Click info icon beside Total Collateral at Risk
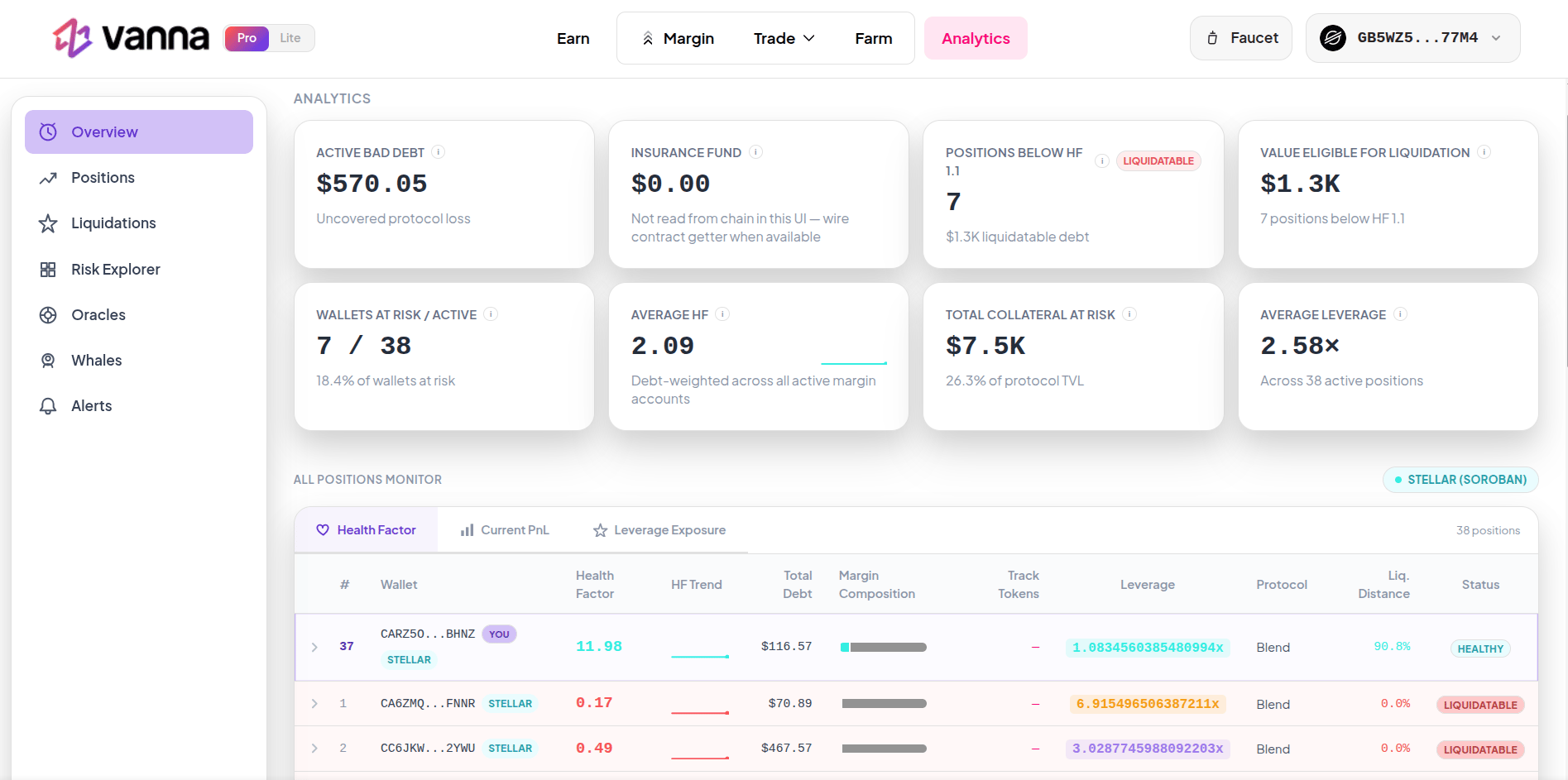Screen dimensions: 1568x780 pos(1129,314)
